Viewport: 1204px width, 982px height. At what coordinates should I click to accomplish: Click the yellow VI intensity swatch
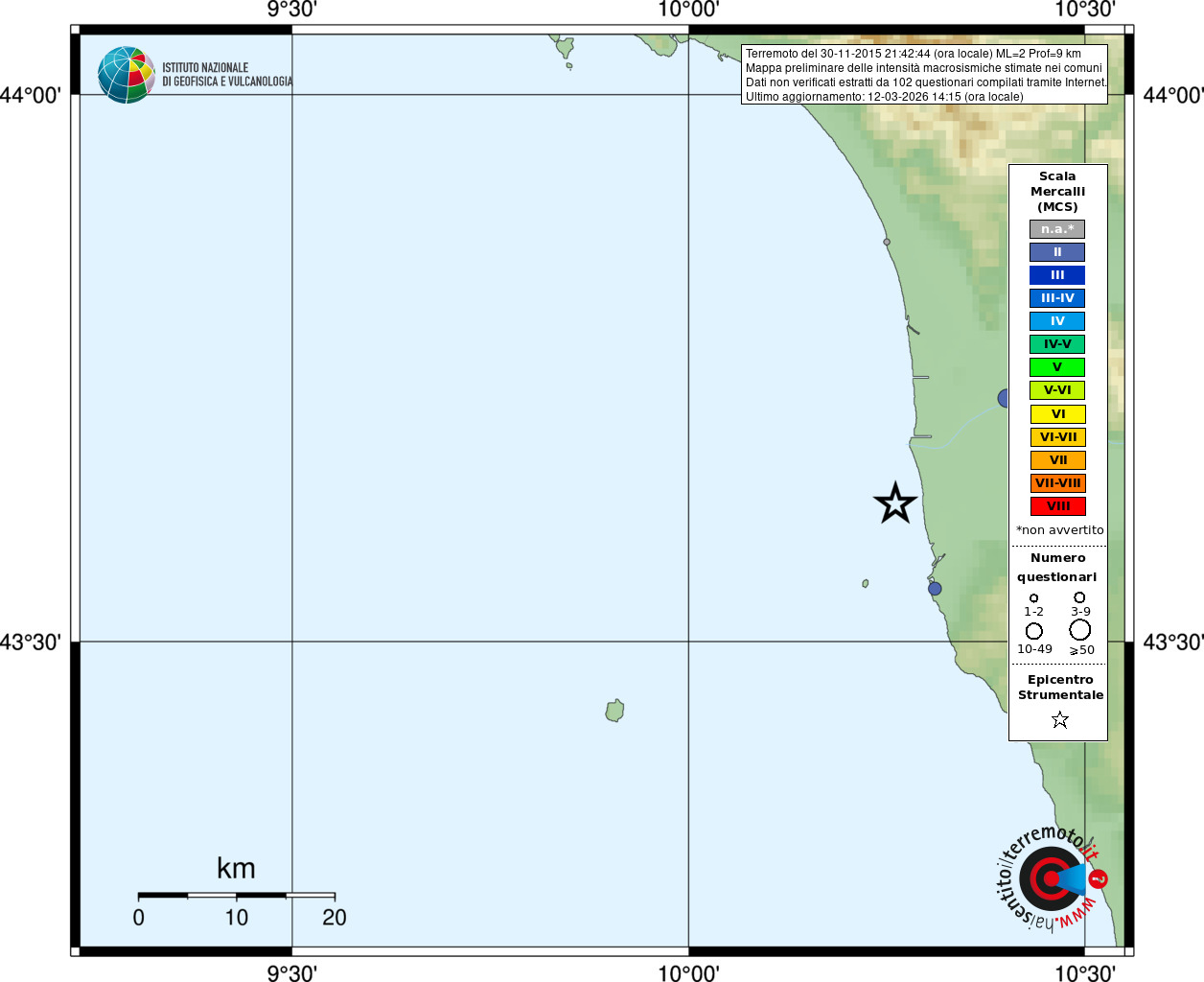click(x=1057, y=414)
